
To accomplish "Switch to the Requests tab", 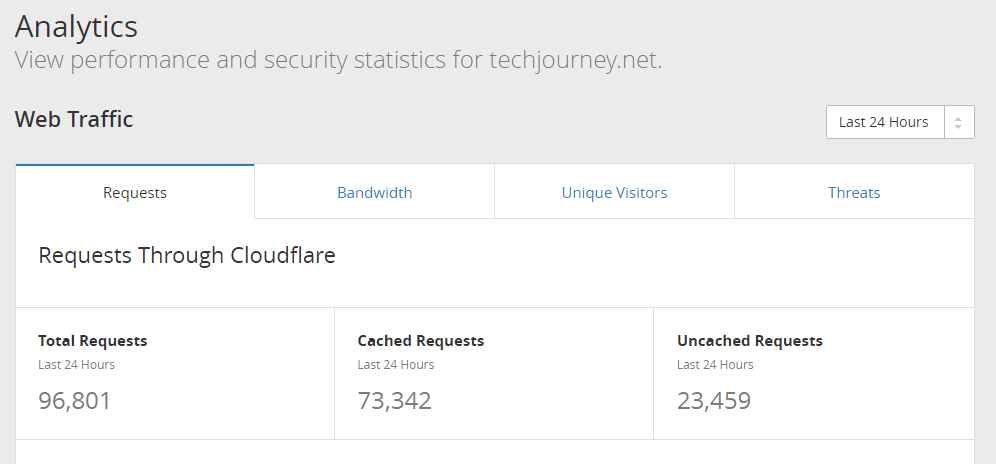I will coord(135,192).
